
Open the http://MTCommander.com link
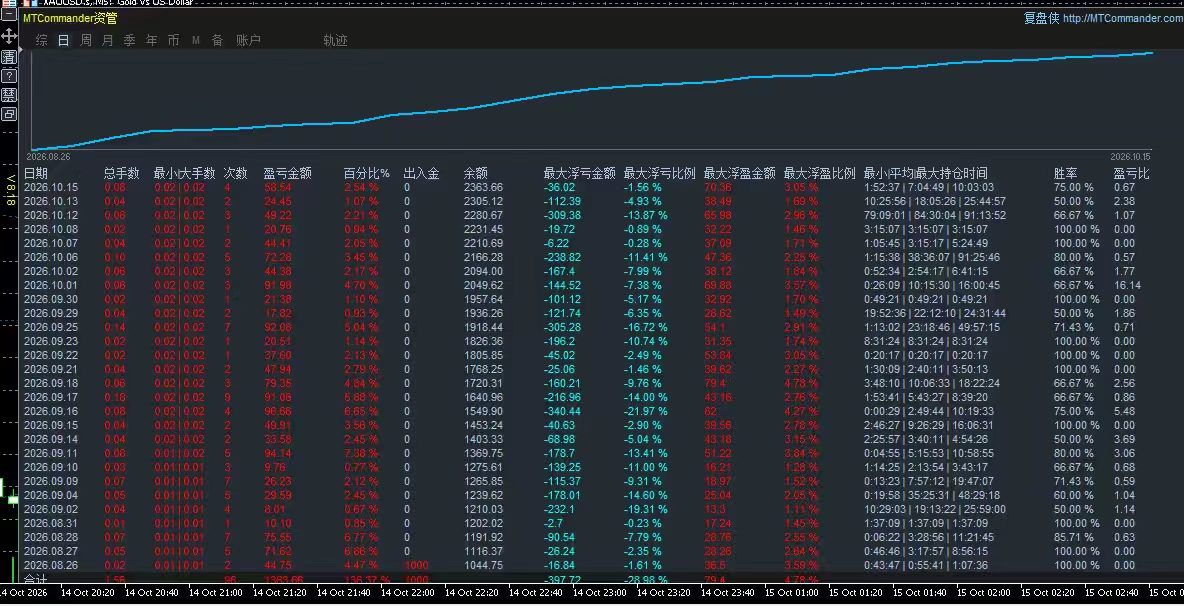pyautogui.click(x=1123, y=19)
